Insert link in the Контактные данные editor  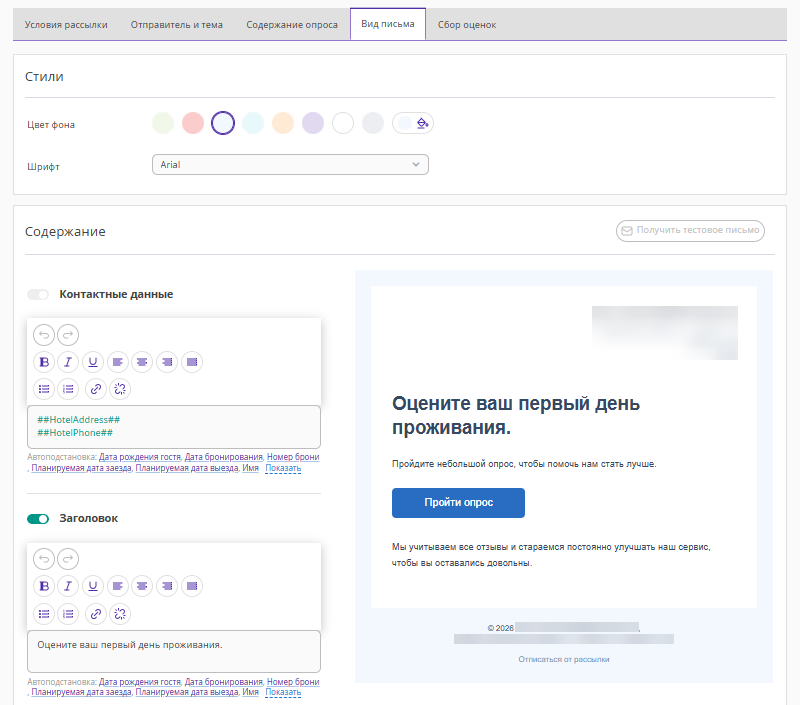[x=95, y=389]
